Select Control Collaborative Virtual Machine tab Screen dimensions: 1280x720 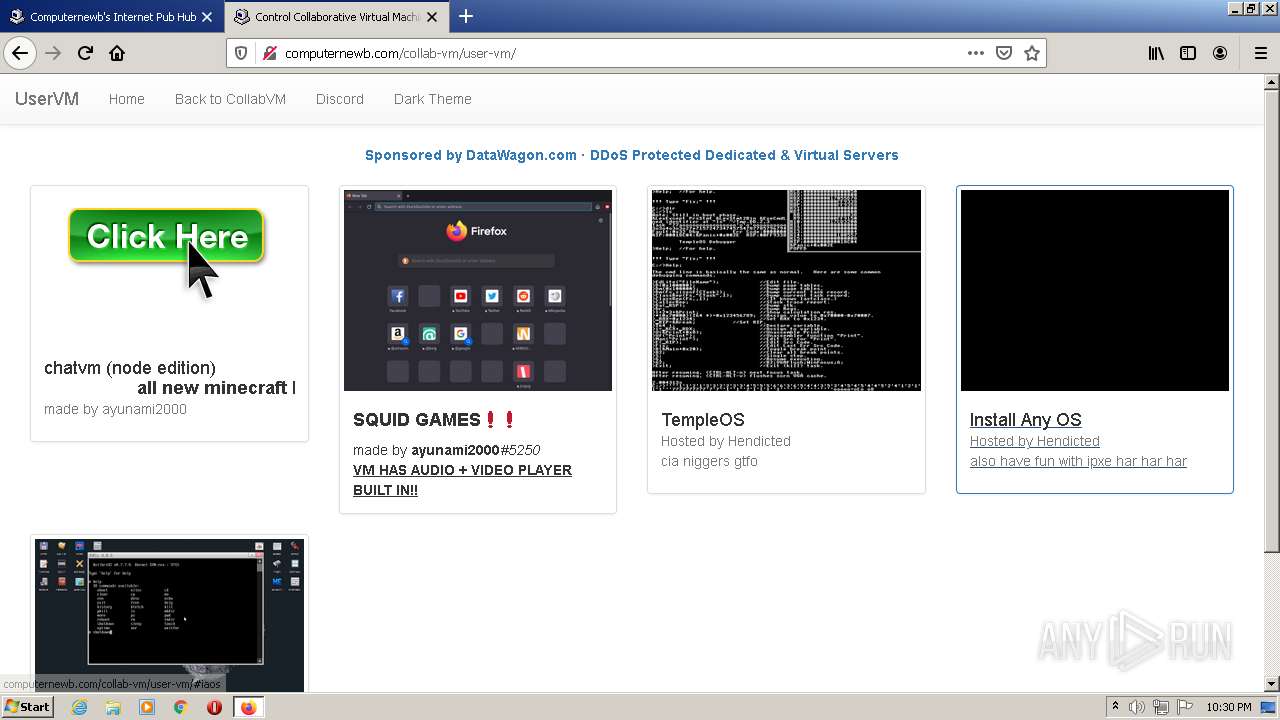[338, 17]
